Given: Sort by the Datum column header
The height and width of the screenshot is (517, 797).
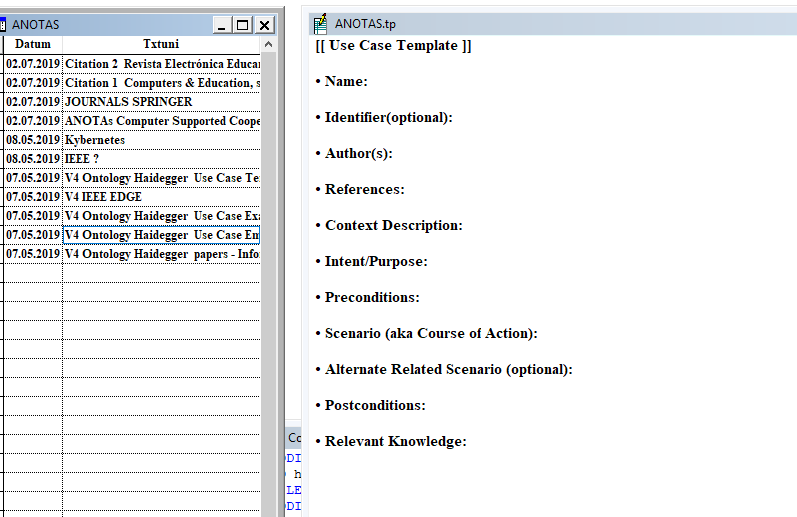Looking at the screenshot, I should pyautogui.click(x=33, y=44).
